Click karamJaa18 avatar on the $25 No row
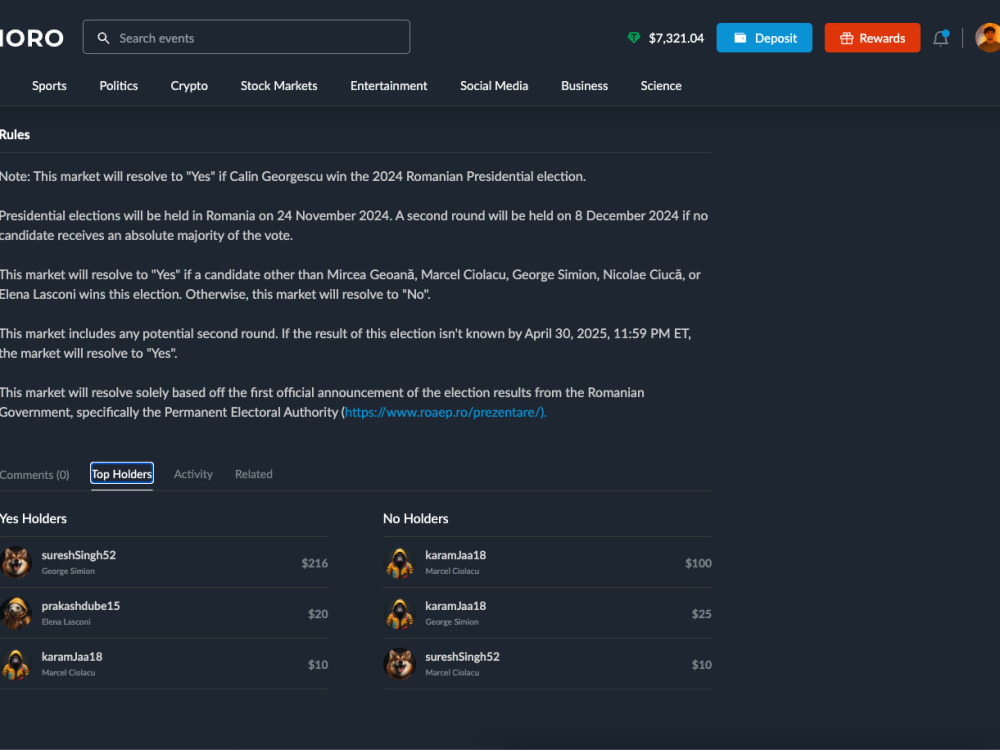The height and width of the screenshot is (750, 1000). click(400, 613)
